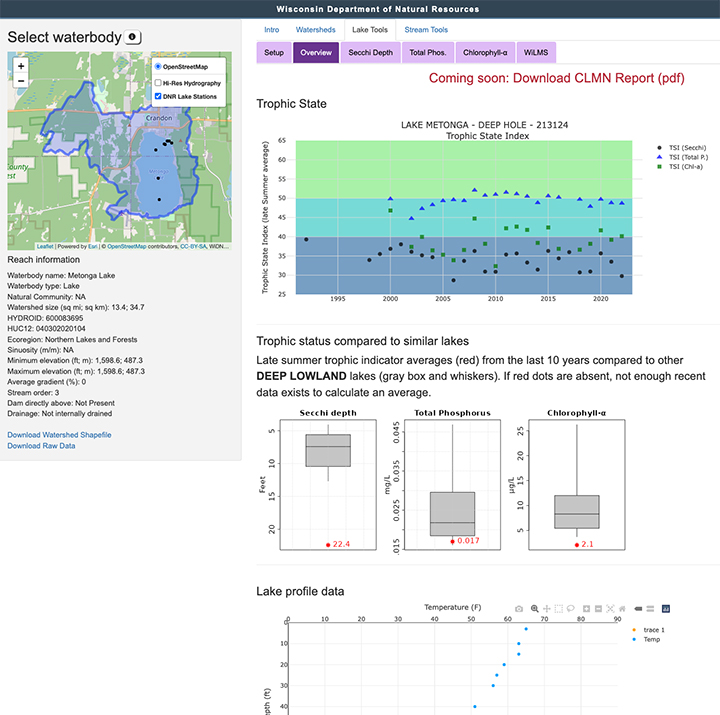Toggle Temp series in profile legend
Screen dimensions: 720x715
646,639
